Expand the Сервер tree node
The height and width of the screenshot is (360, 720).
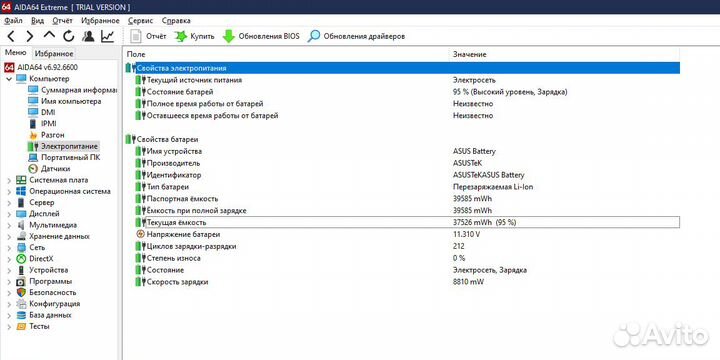9,202
